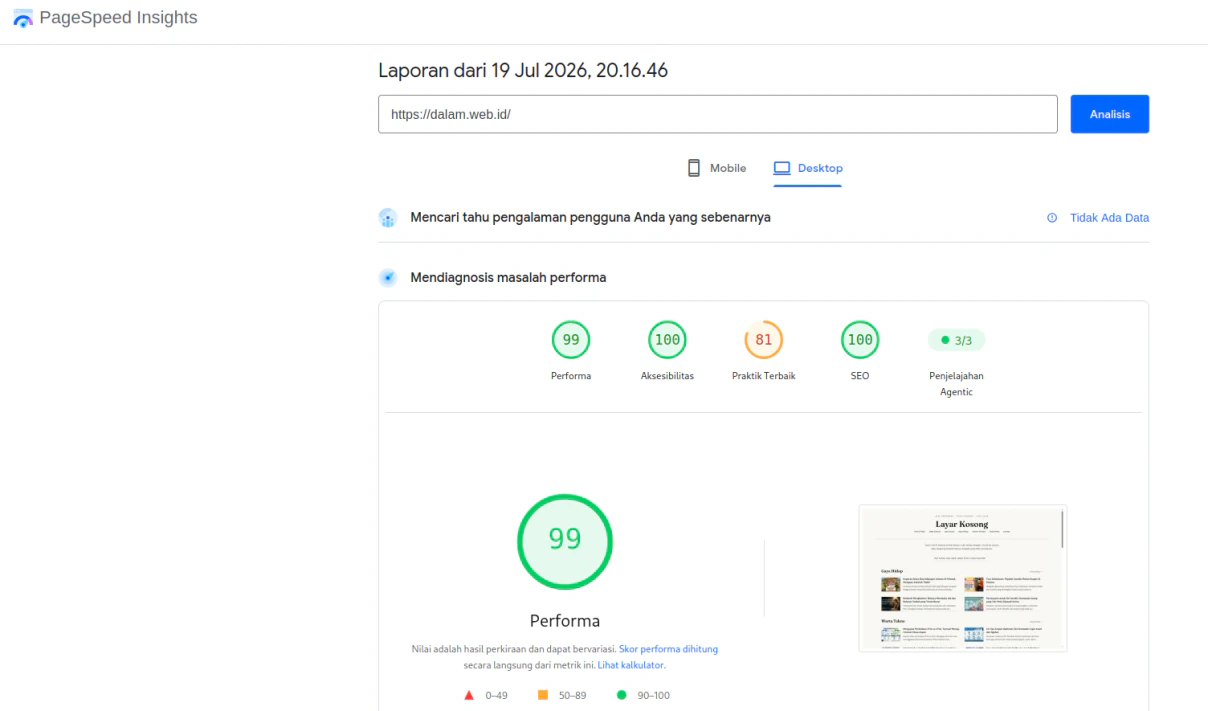
Task: Click the Mendiagnosis masalah performa heading
Action: coord(508,277)
